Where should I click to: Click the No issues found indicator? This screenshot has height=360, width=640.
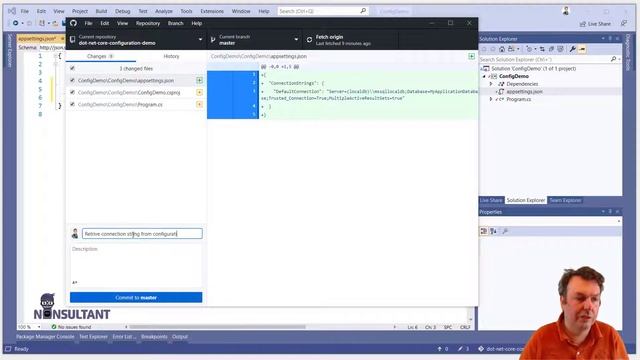click(x=71, y=327)
